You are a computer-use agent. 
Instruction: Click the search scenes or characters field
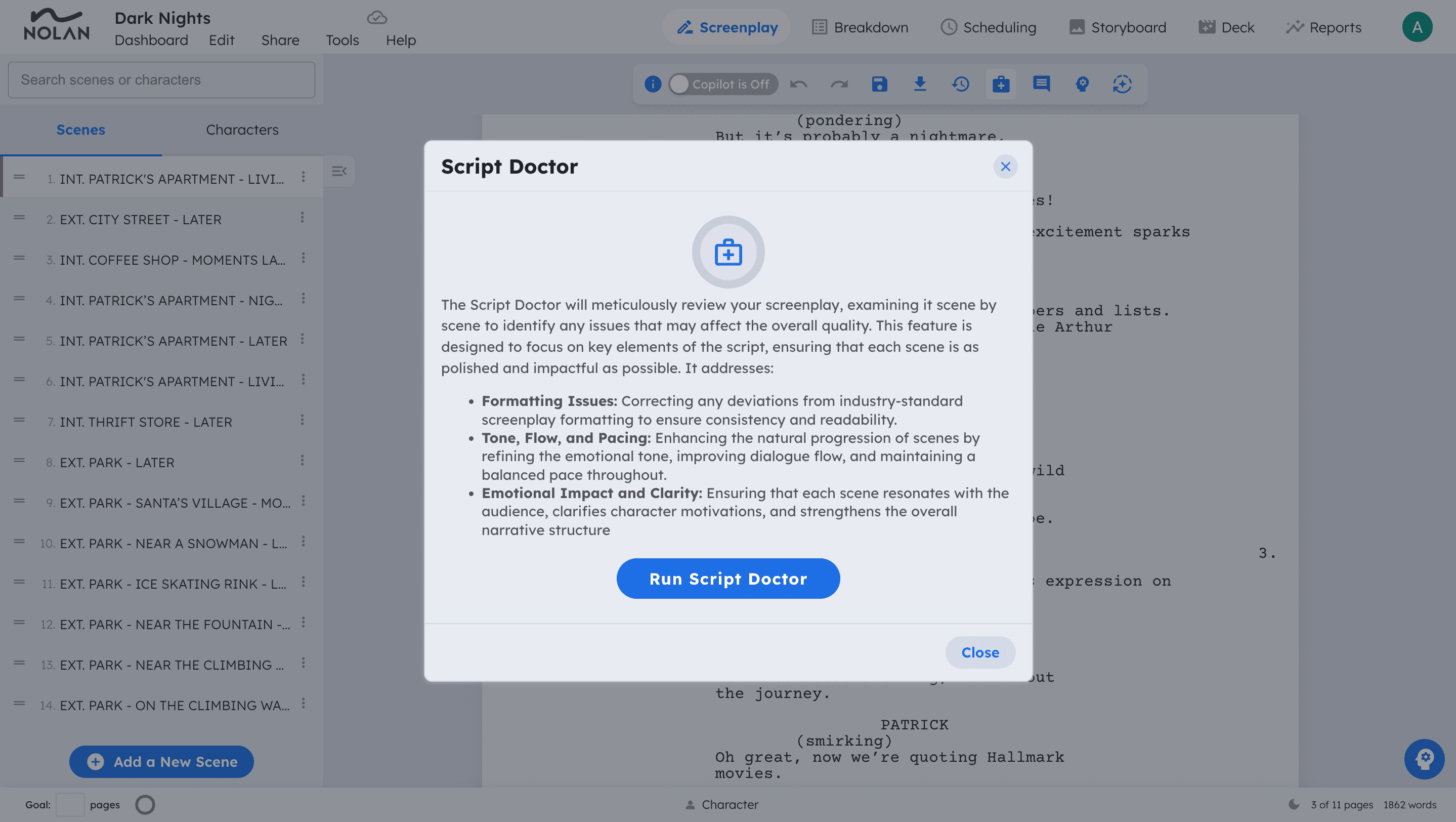pos(161,79)
